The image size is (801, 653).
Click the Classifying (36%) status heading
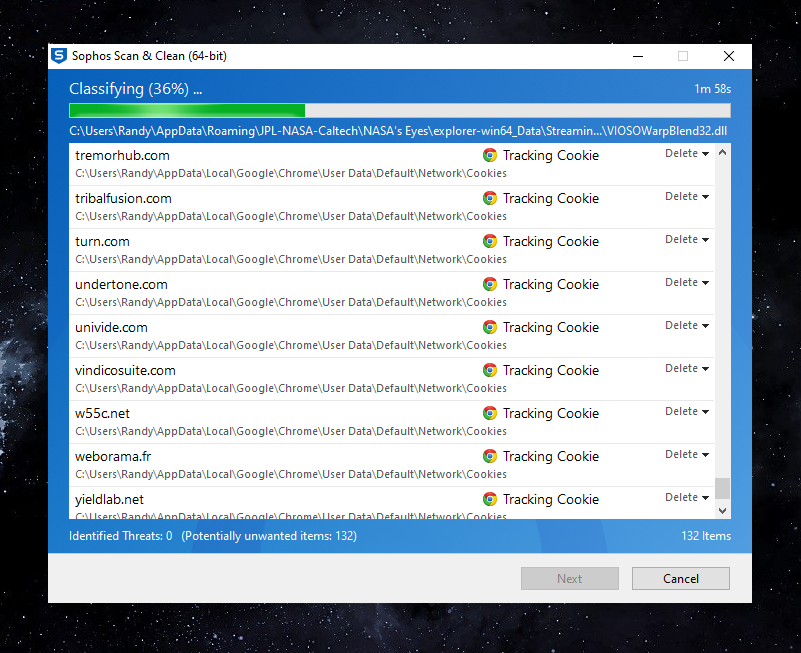click(135, 89)
